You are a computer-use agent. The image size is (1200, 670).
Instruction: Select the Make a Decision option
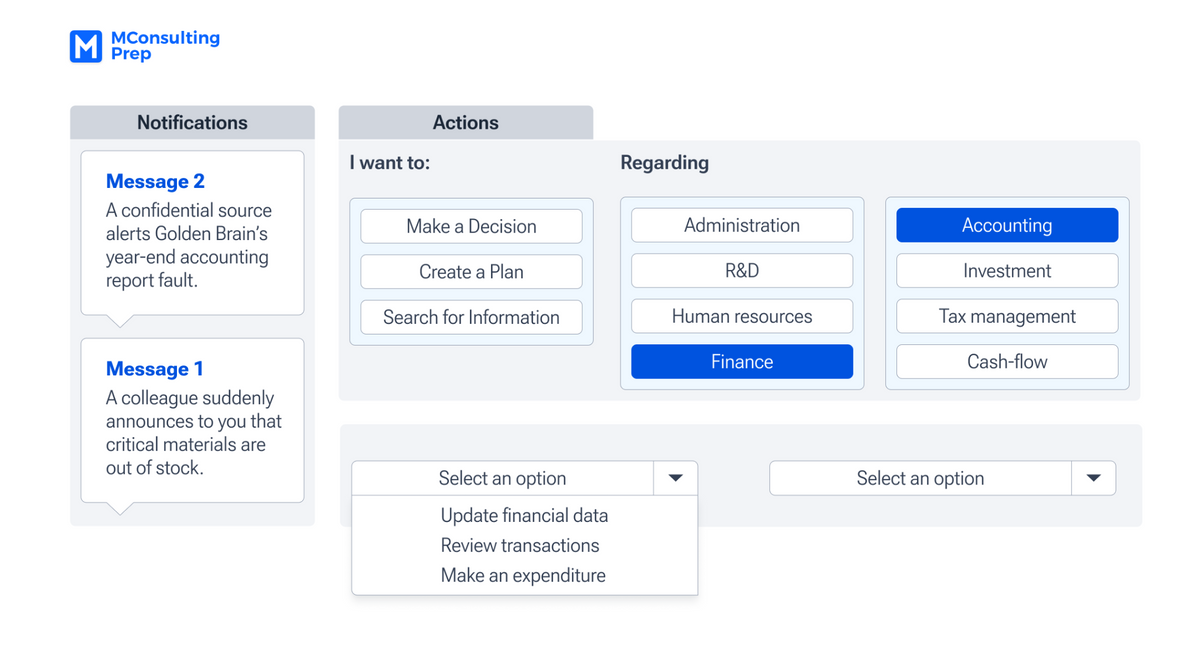(471, 226)
